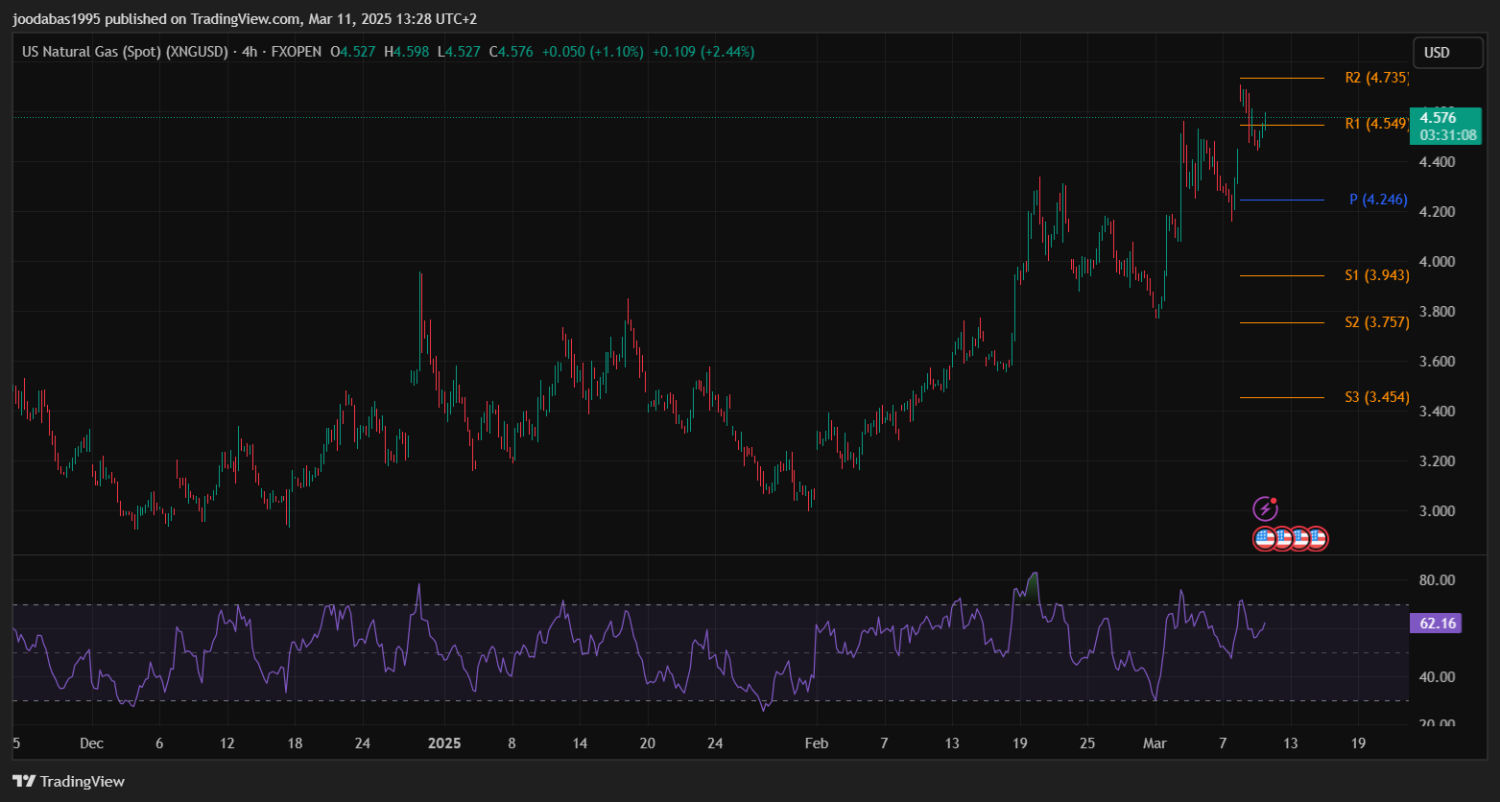Select the R1 (4.549) resistance label

click(x=1376, y=124)
